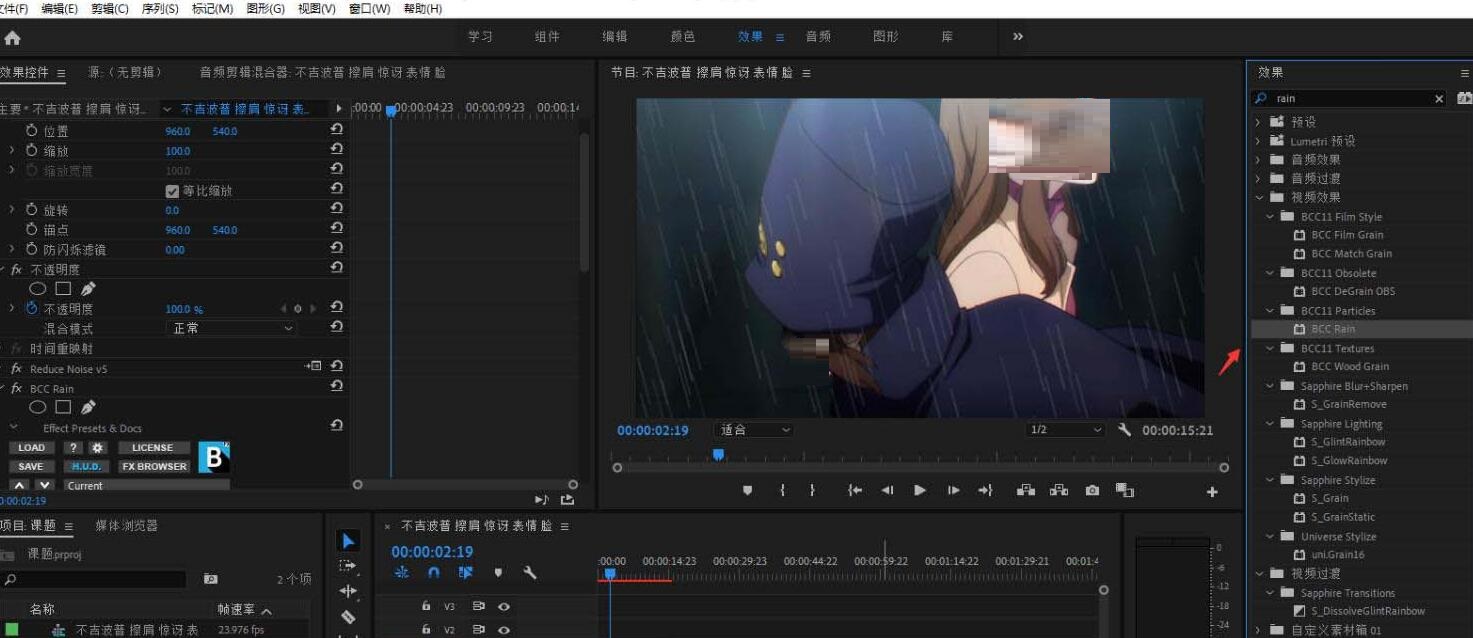This screenshot has height=638, width=1473.
Task: Create ellipse mask under 不透明度
Action: click(38, 289)
